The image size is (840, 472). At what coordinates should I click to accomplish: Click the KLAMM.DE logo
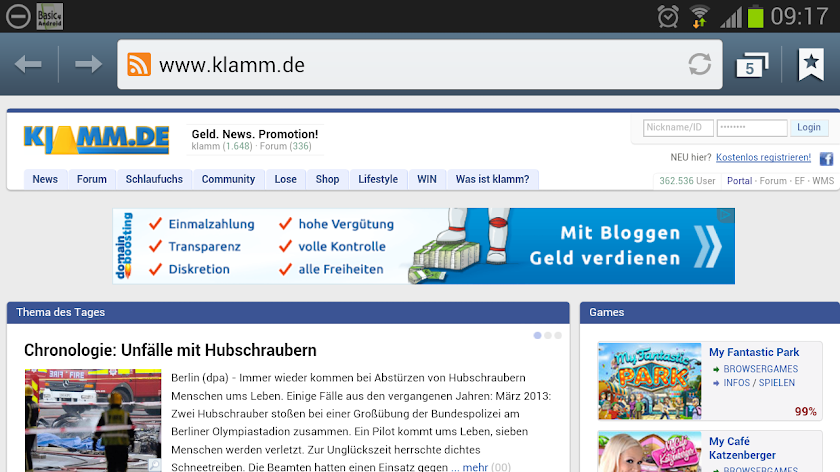click(x=96, y=140)
